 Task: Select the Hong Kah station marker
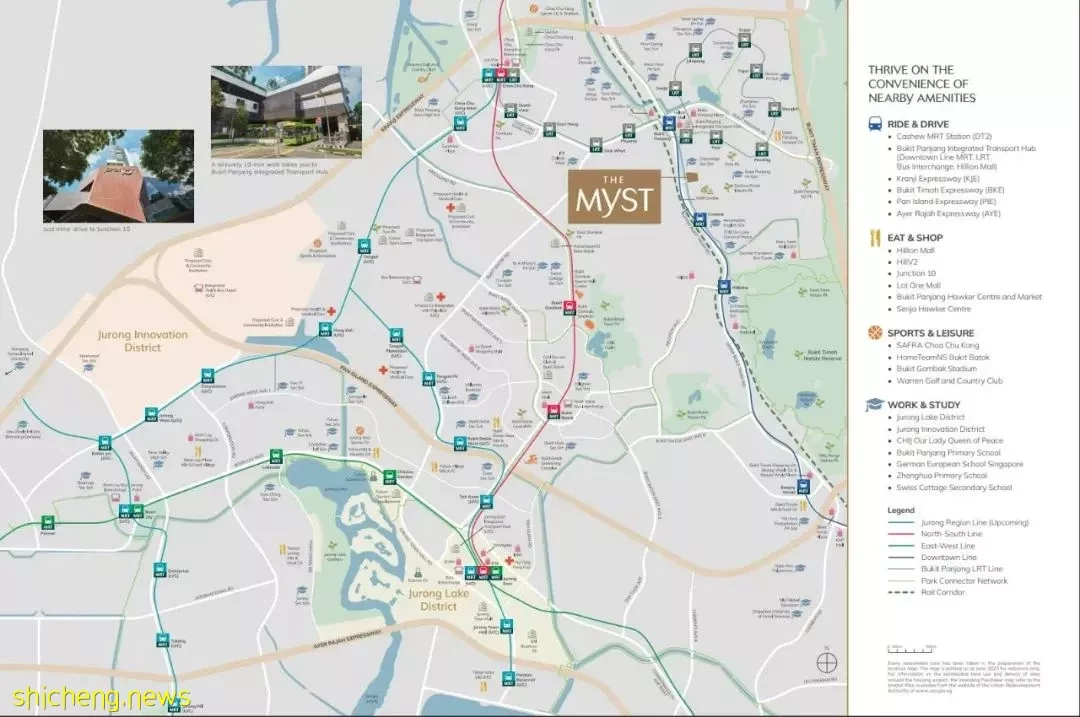(x=324, y=329)
